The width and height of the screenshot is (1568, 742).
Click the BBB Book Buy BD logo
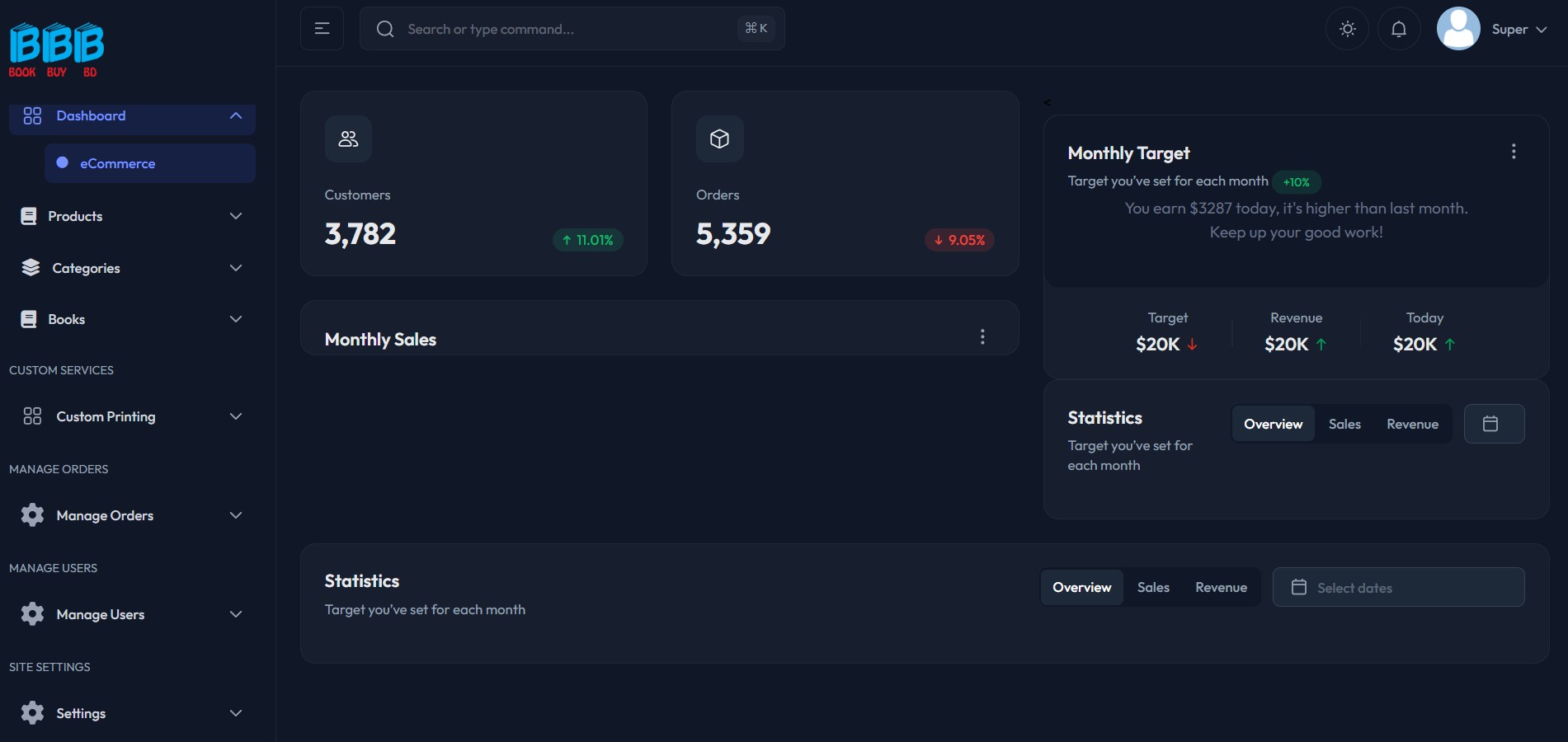point(56,49)
